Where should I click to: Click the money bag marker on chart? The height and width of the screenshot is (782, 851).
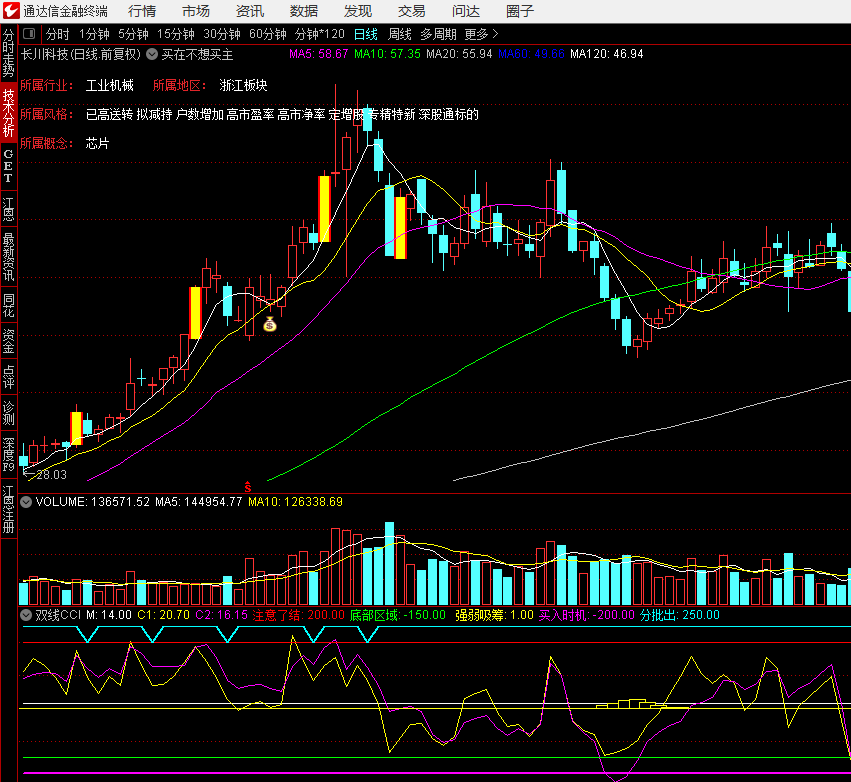click(269, 324)
